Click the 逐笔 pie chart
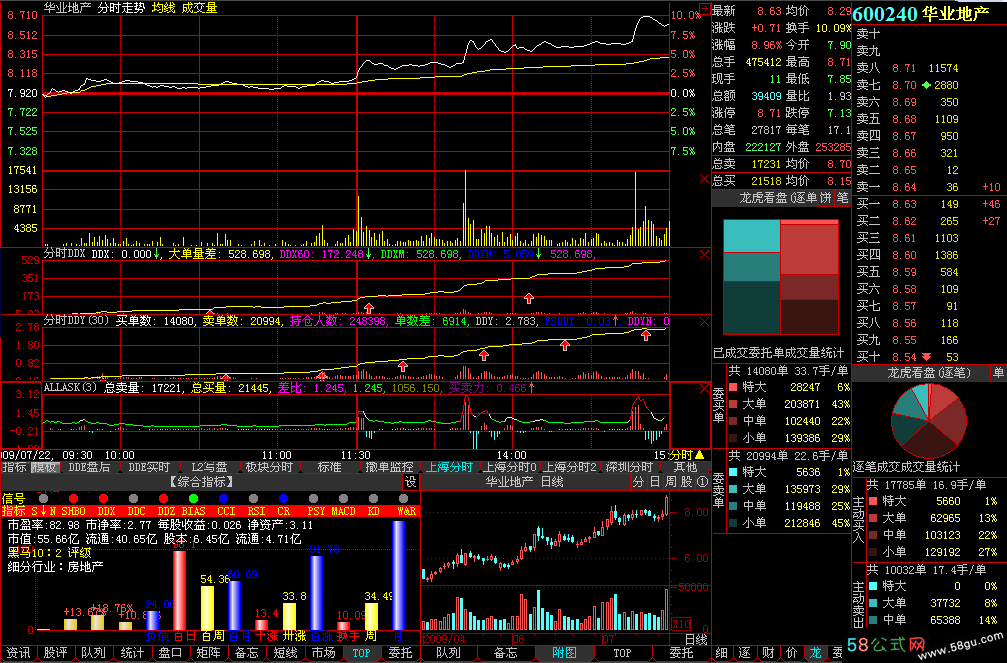This screenshot has width=1007, height=663. pyautogui.click(x=929, y=420)
